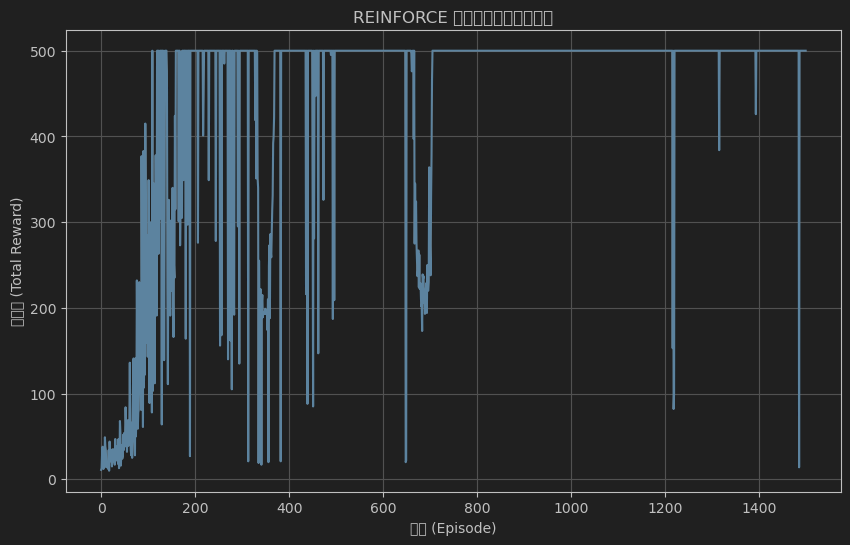The height and width of the screenshot is (545, 850).
Task: Click y-axis tick label 300
Action: coord(46,223)
